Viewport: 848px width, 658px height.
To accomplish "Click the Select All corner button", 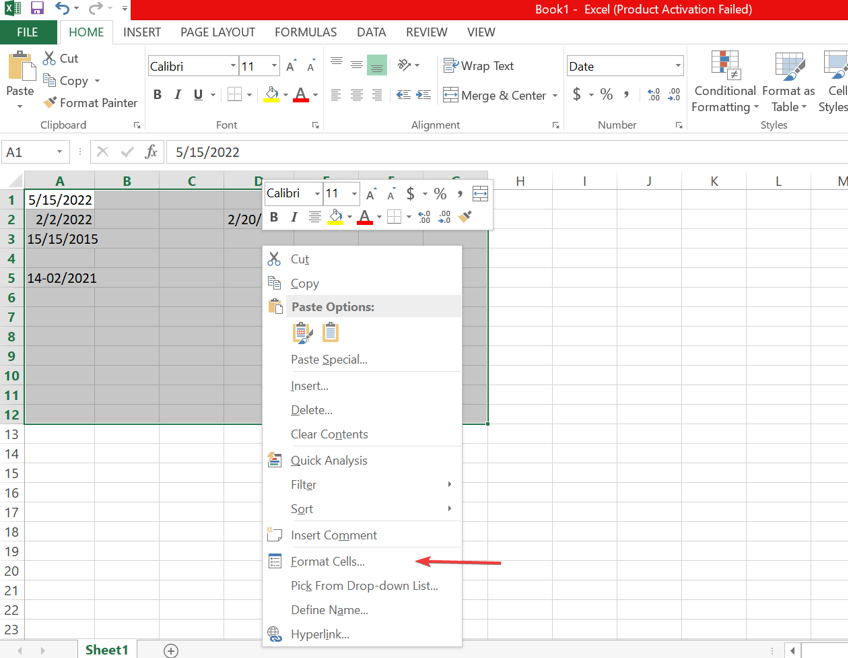I will tap(13, 180).
